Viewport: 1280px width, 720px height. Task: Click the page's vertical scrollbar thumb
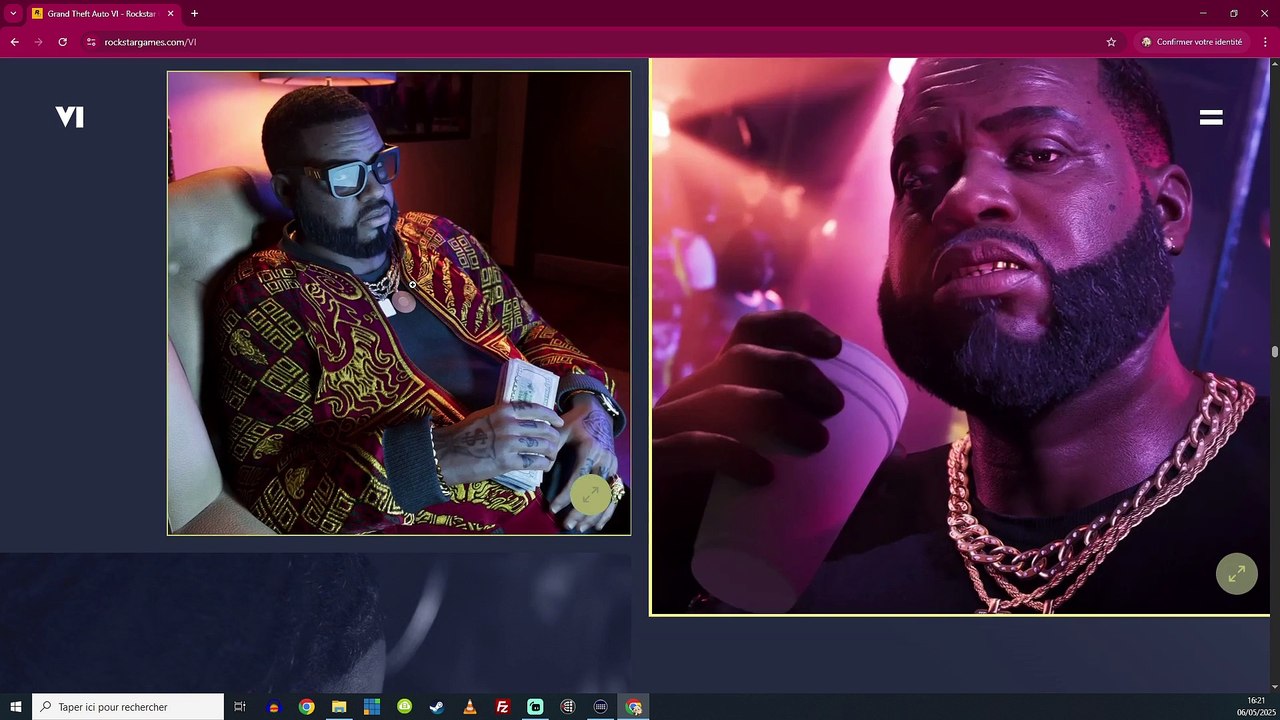[1274, 352]
